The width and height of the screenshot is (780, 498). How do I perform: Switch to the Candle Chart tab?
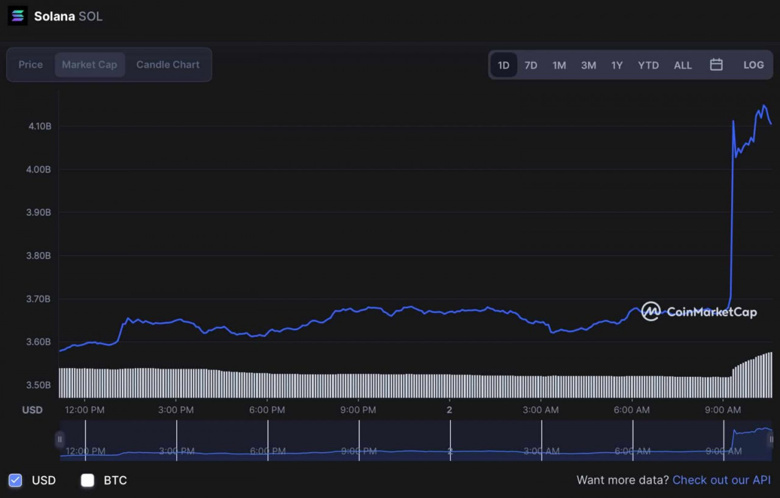(168, 65)
